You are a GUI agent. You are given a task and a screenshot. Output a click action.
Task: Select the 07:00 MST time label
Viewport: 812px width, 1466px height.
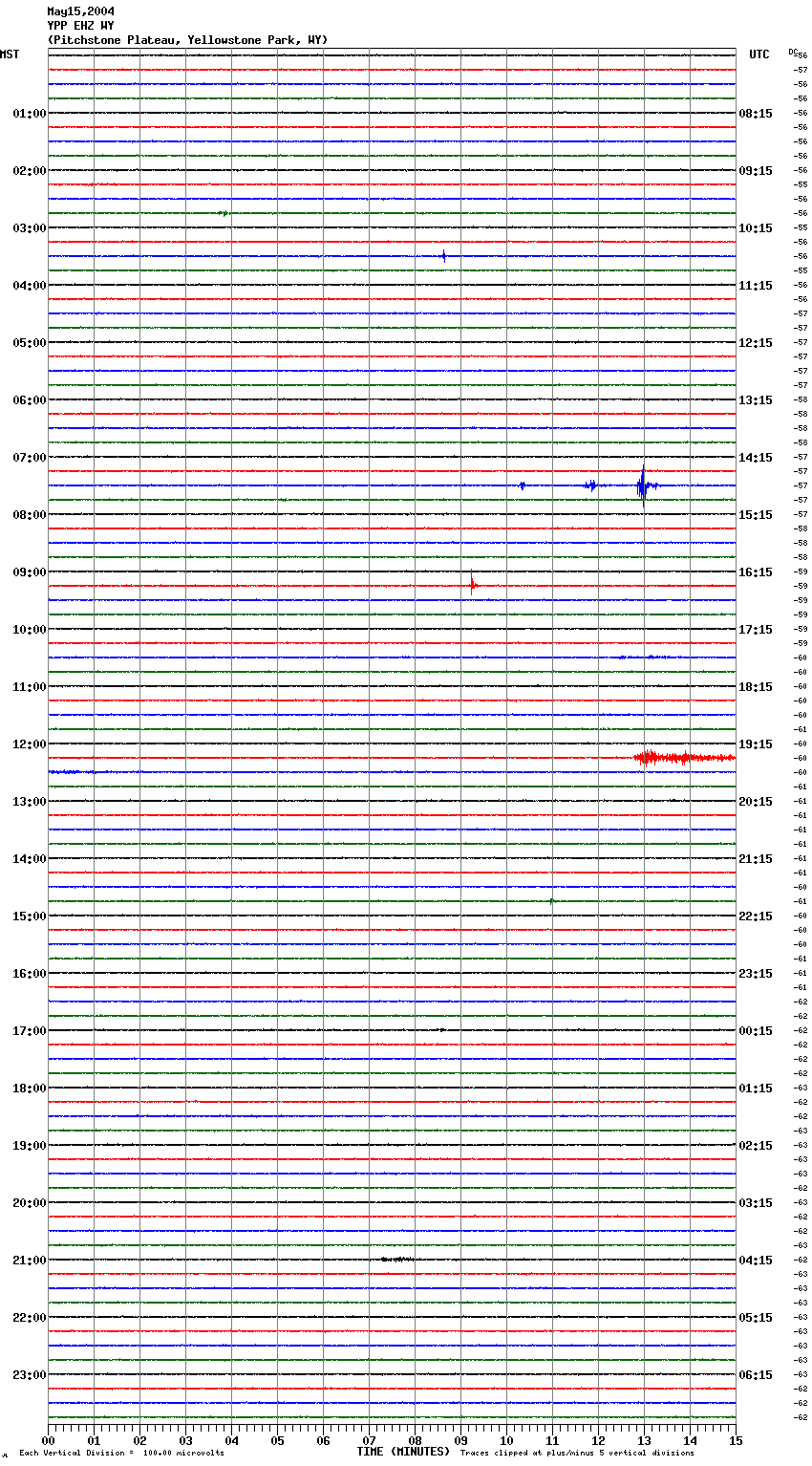coord(29,458)
